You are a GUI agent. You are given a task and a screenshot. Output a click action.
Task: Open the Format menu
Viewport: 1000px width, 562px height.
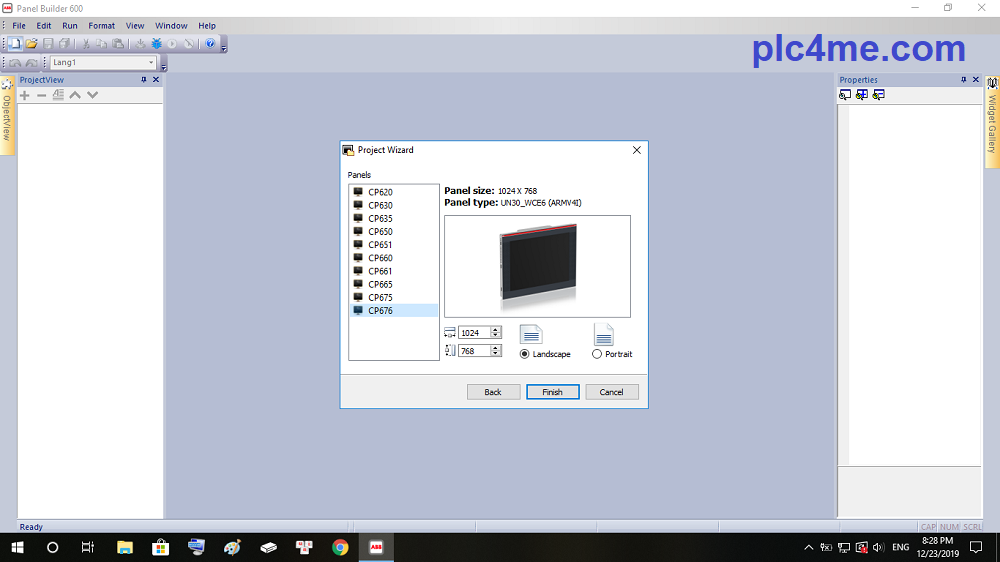point(101,26)
